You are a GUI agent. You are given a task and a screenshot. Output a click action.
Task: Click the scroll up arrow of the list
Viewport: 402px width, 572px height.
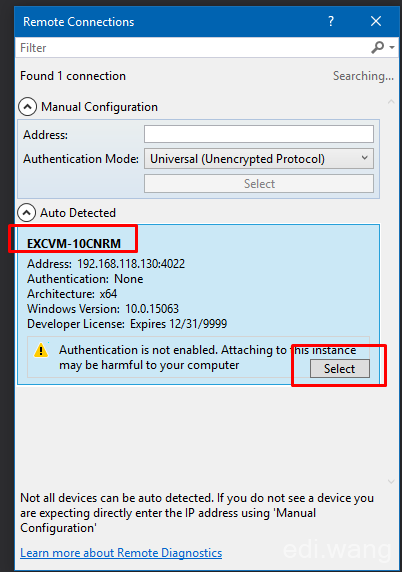(391, 102)
